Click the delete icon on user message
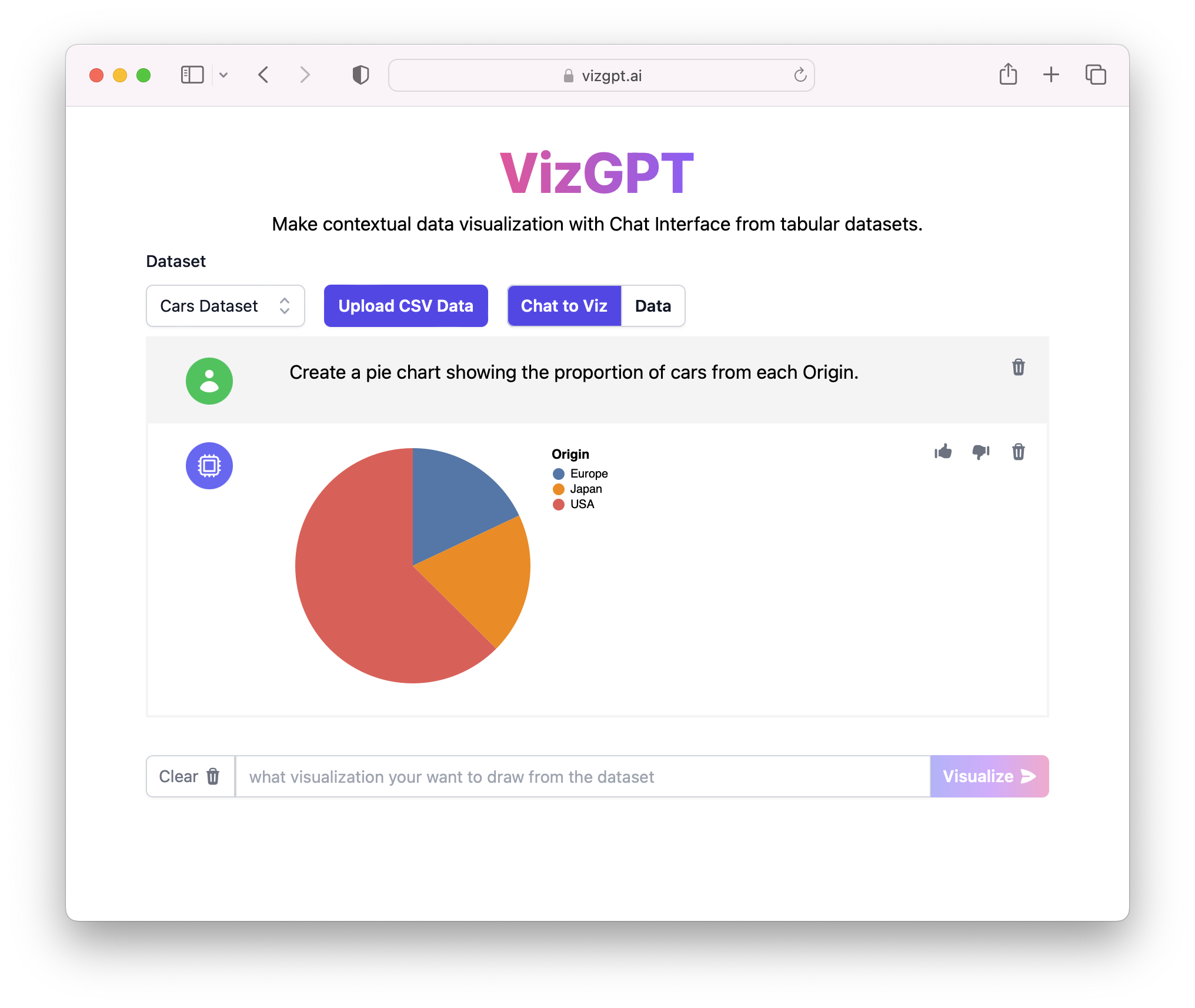Viewport: 1195px width, 1008px height. (x=1019, y=367)
